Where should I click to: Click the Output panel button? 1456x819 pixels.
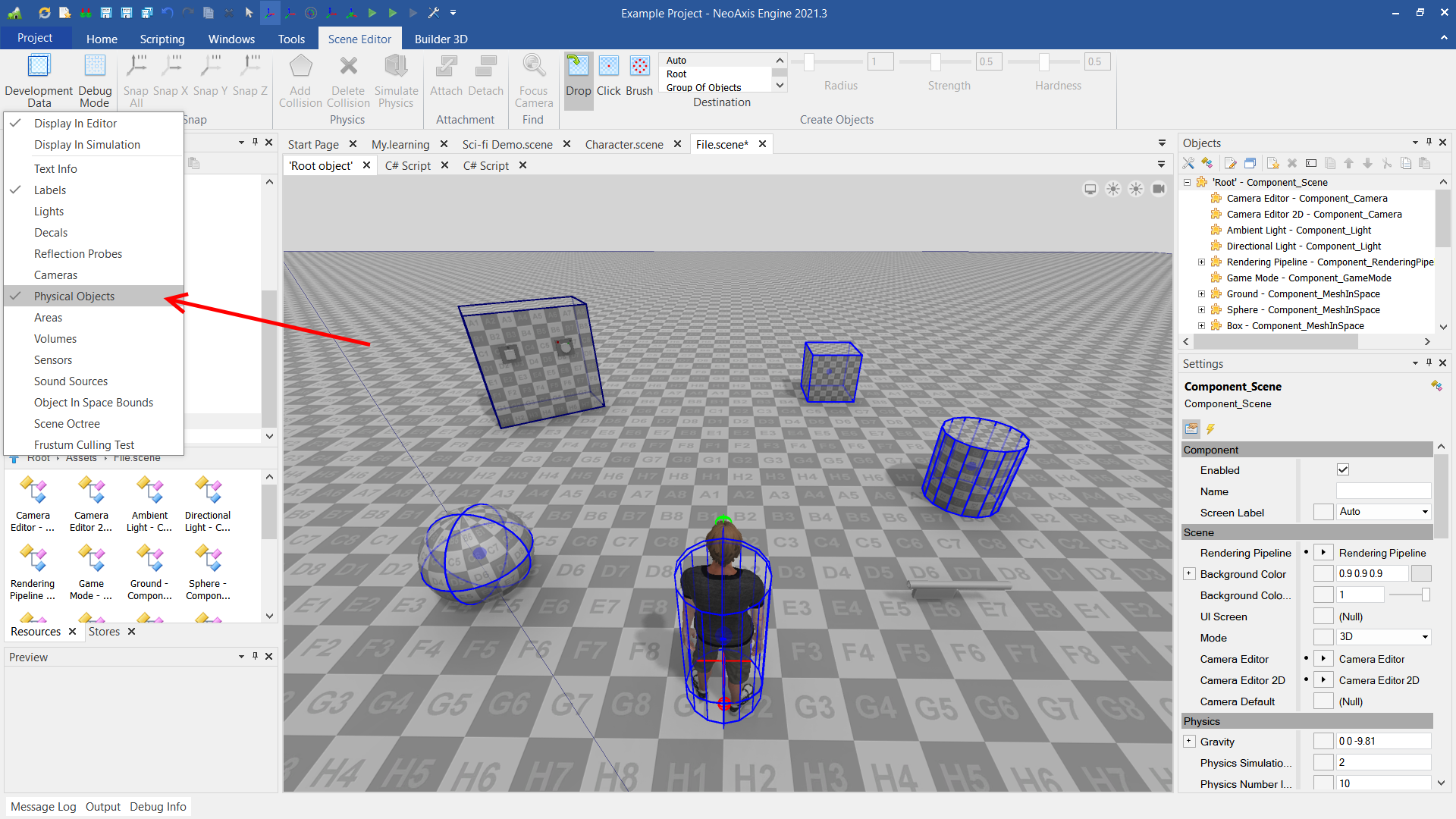[102, 807]
